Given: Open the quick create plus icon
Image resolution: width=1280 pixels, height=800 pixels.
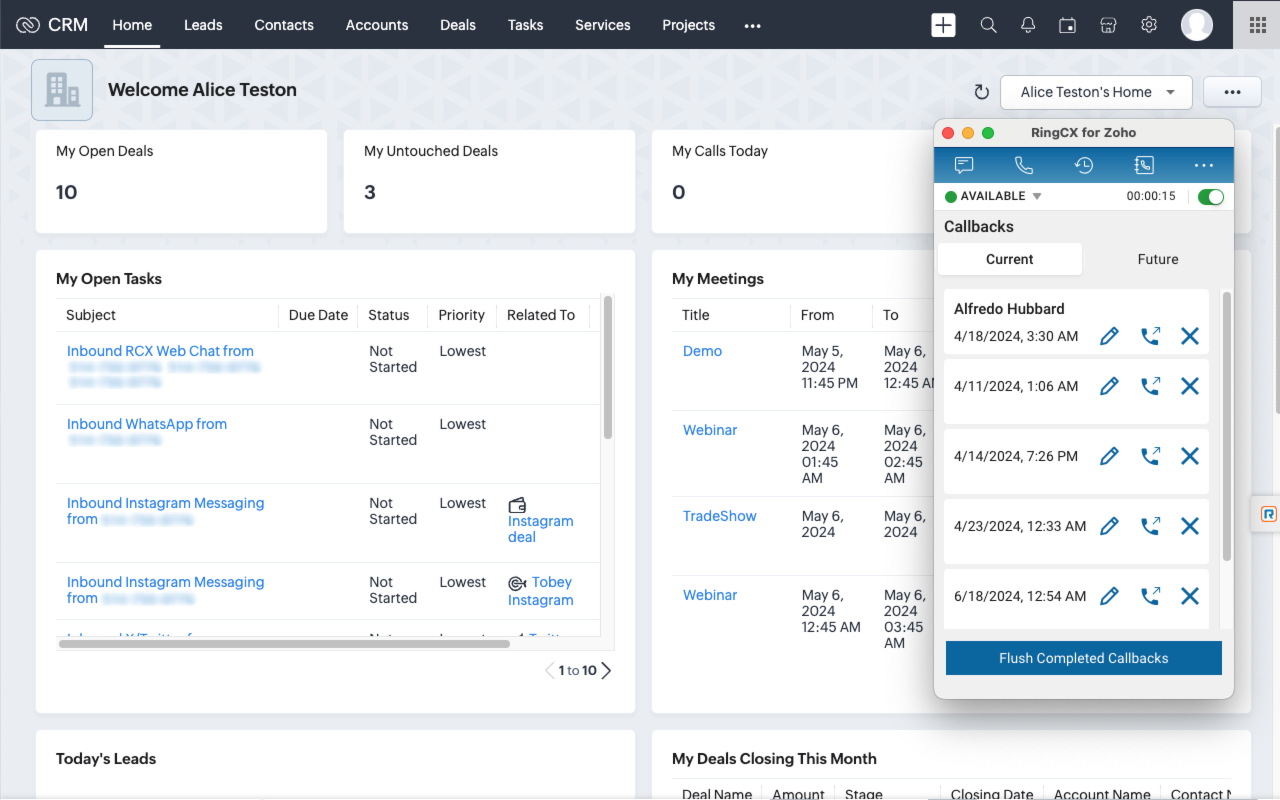Looking at the screenshot, I should point(943,25).
